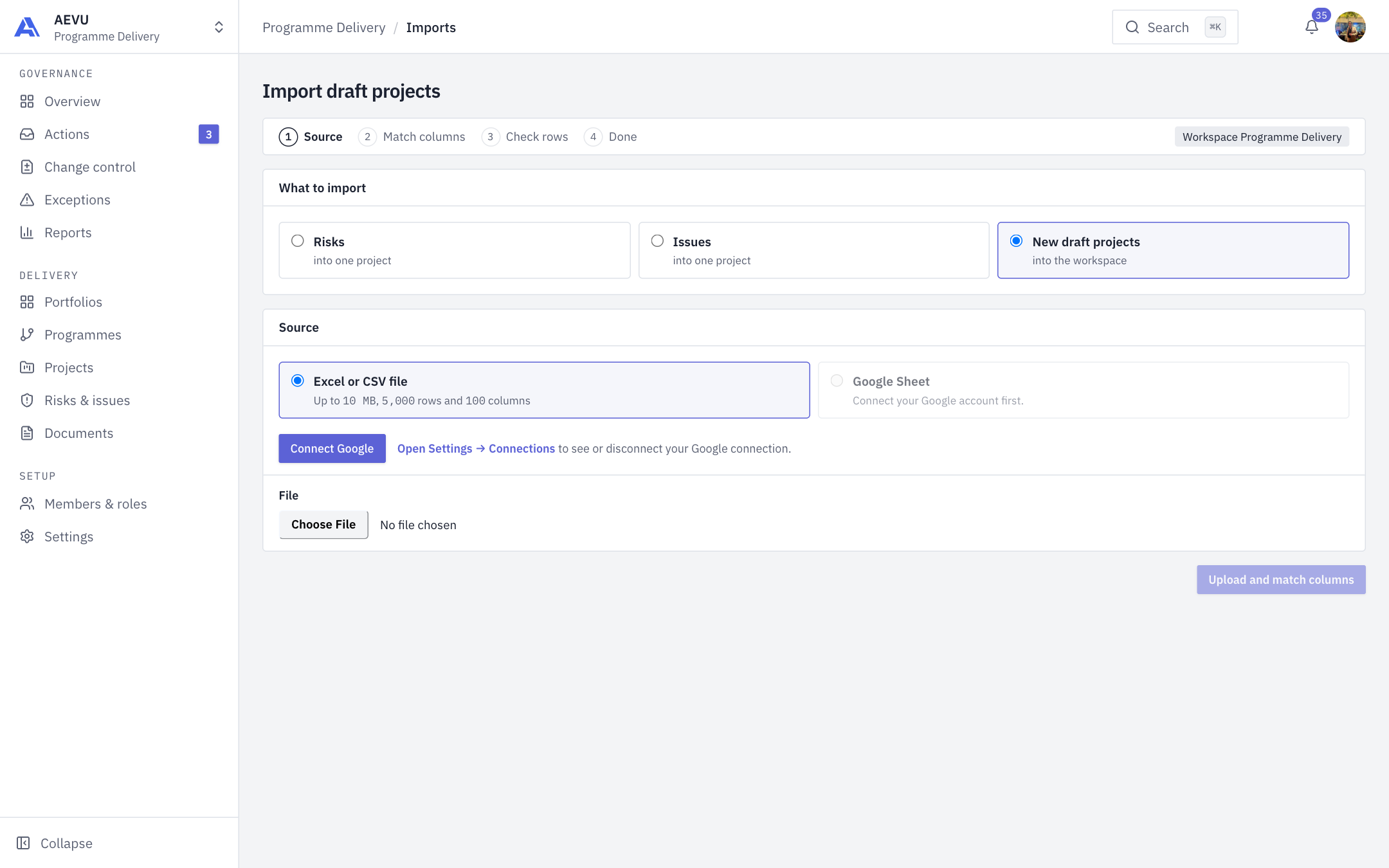Open the workspace switcher chevrons
This screenshot has height=868, width=1389.
pos(219,27)
